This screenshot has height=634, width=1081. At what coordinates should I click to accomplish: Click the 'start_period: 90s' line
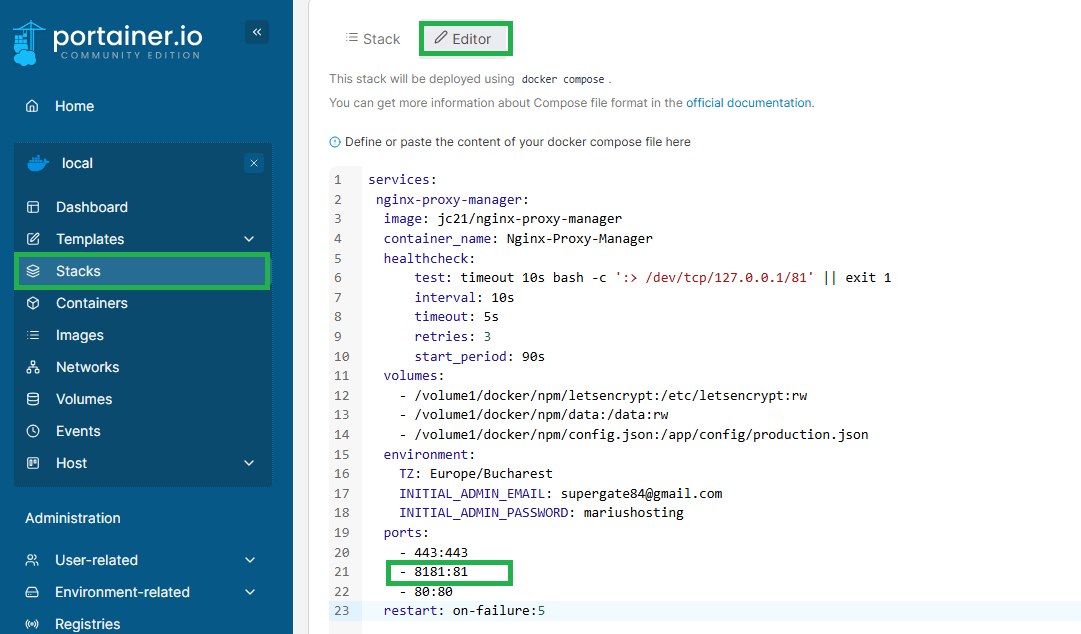point(479,357)
